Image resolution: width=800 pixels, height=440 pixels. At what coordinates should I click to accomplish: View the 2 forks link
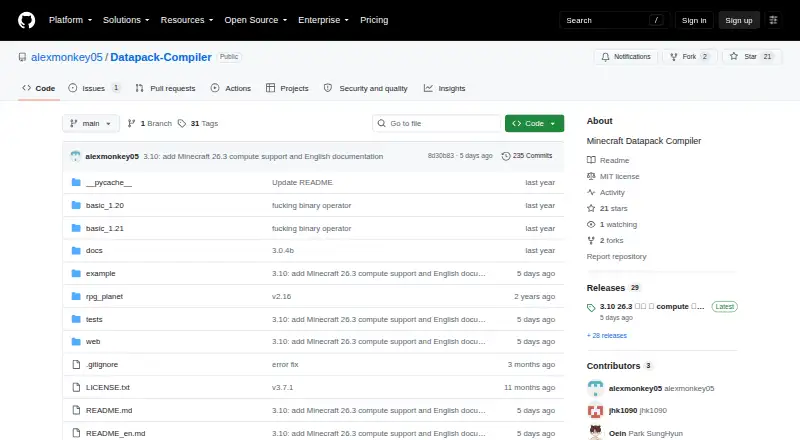[605, 240]
